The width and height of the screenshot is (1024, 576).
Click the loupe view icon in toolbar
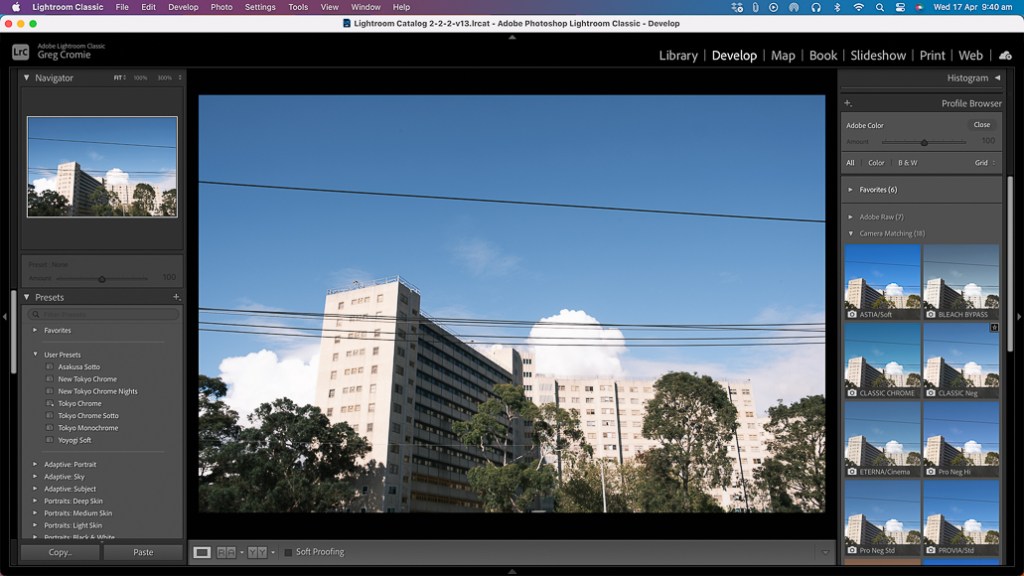pos(202,552)
